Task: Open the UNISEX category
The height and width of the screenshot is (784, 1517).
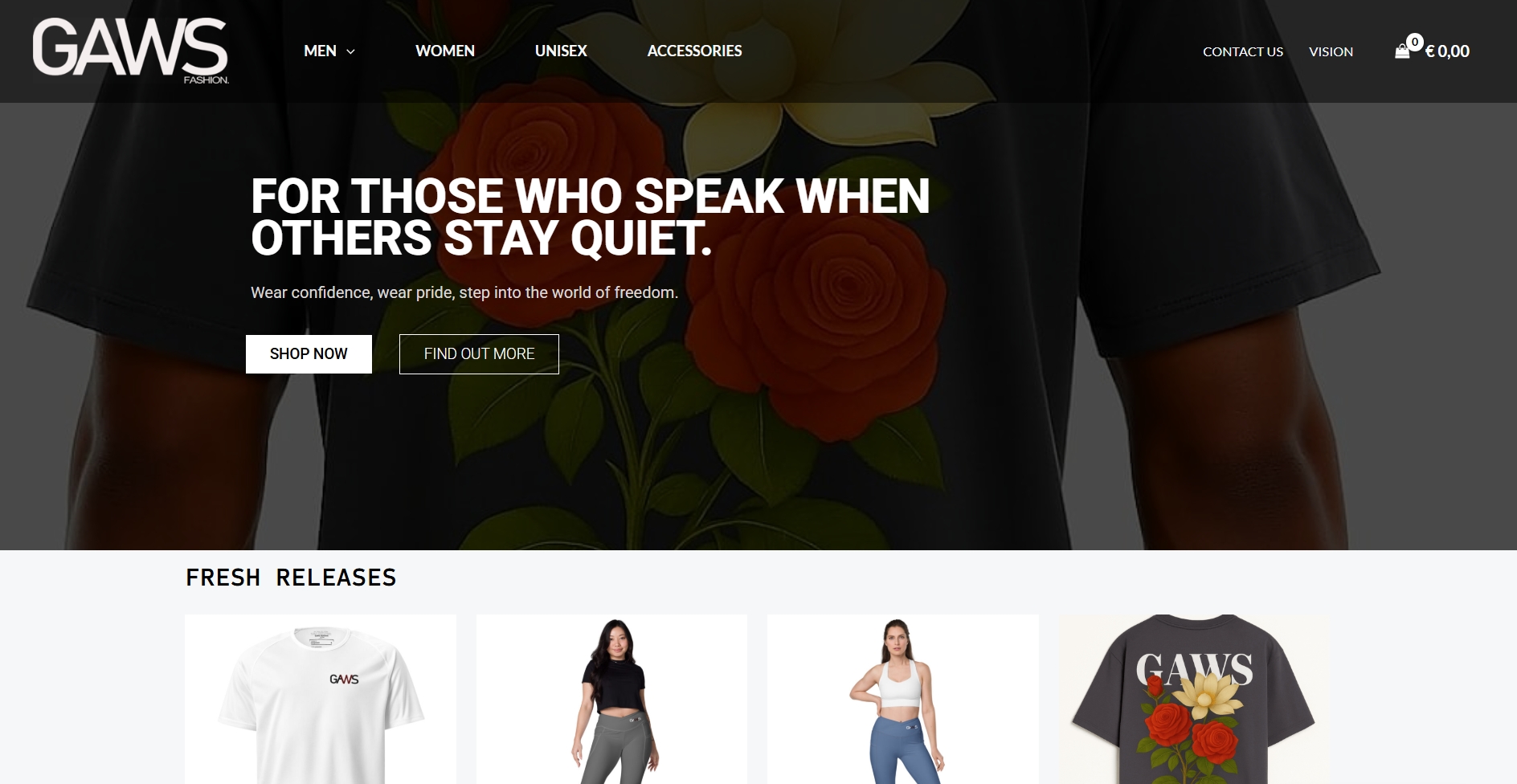Action: tap(561, 51)
